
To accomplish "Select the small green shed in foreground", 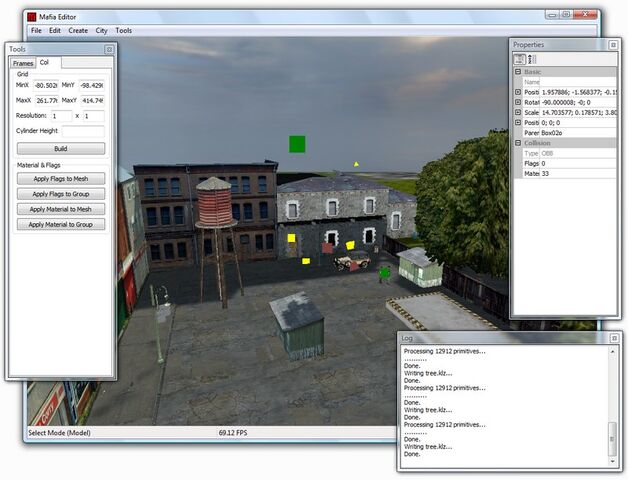I will (297, 326).
